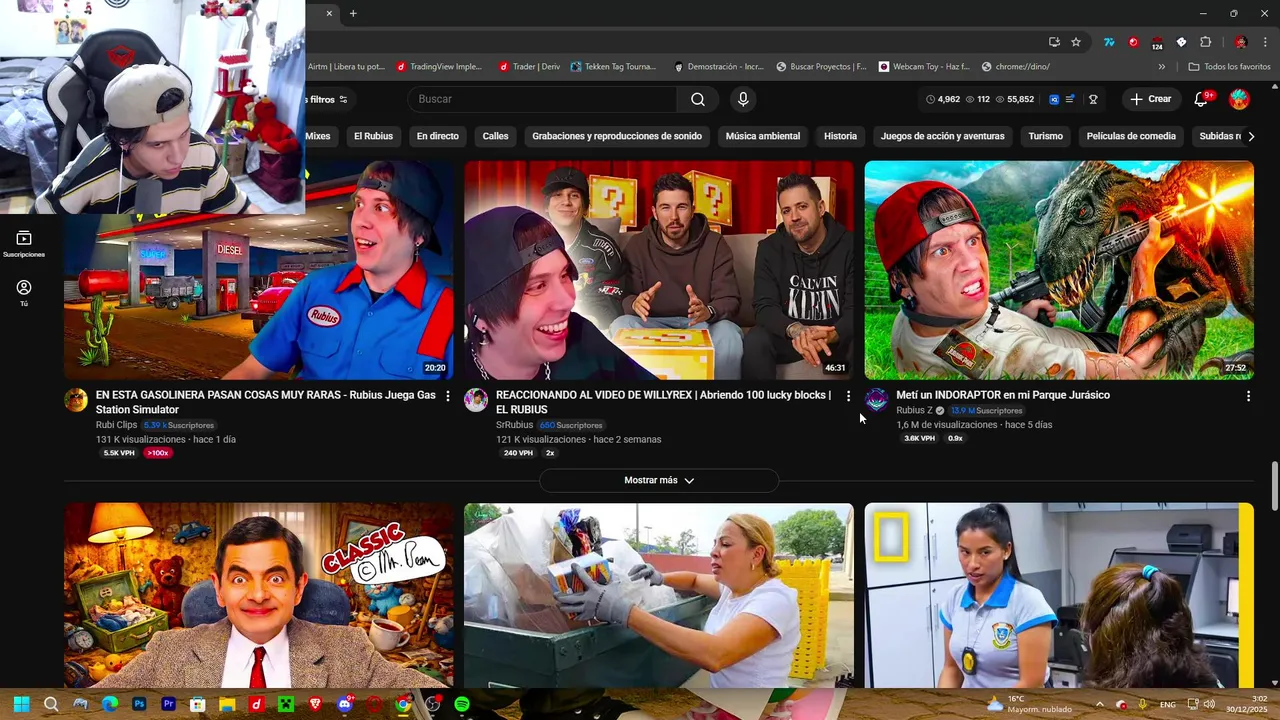The width and height of the screenshot is (1280, 720).
Task: Open the Windows Start menu
Action: pyautogui.click(x=21, y=704)
